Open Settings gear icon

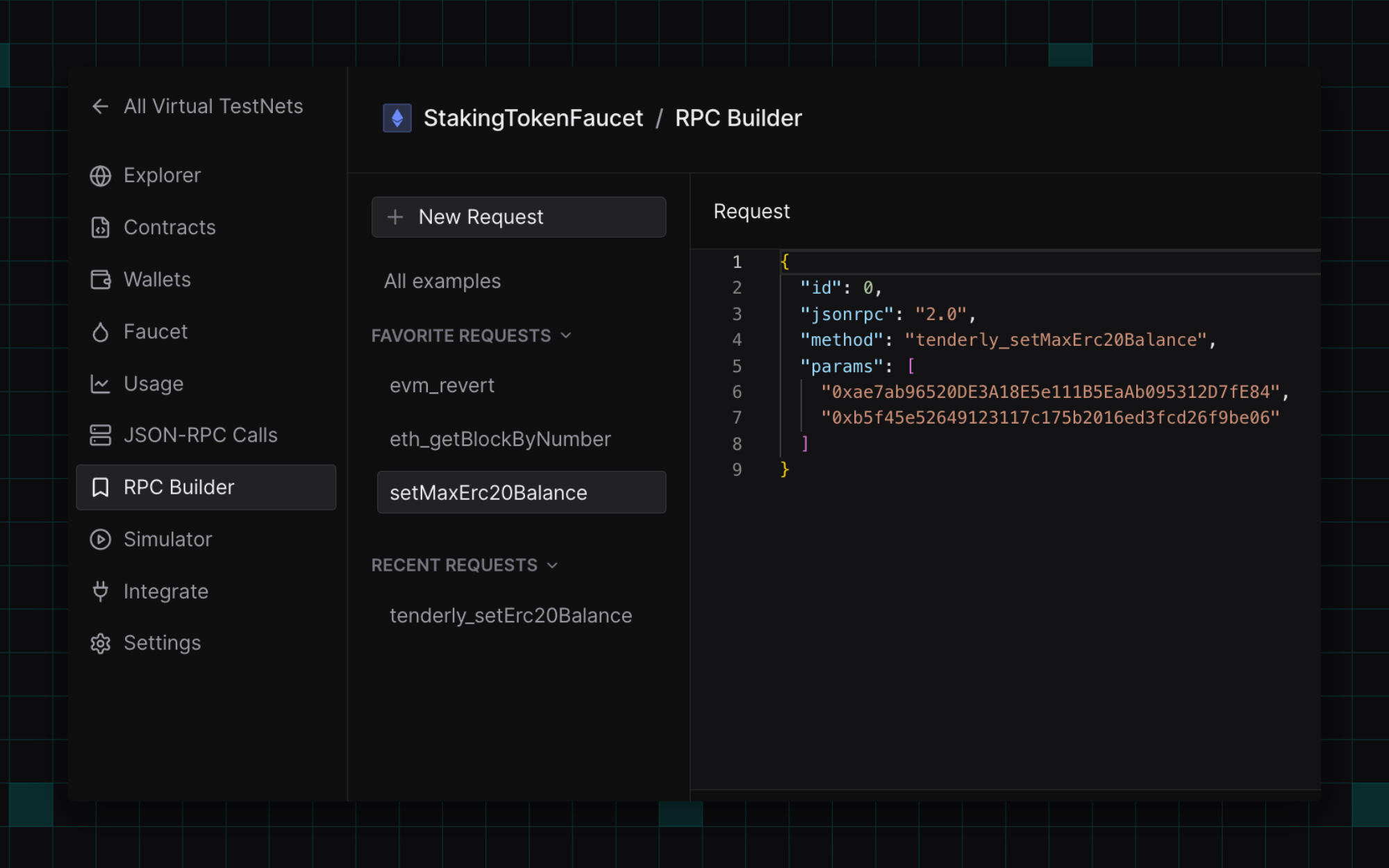coord(101,643)
